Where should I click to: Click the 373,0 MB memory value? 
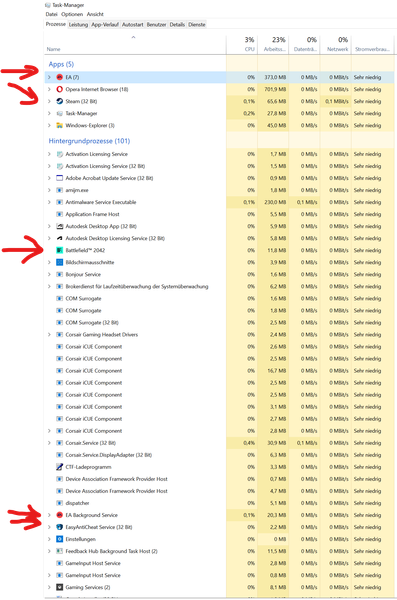click(x=275, y=77)
